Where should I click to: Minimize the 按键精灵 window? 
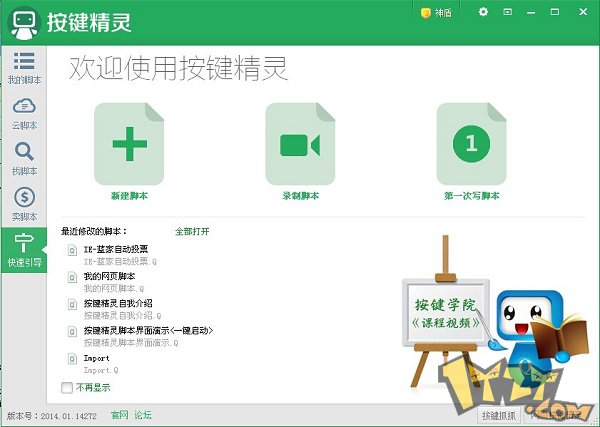(531, 13)
